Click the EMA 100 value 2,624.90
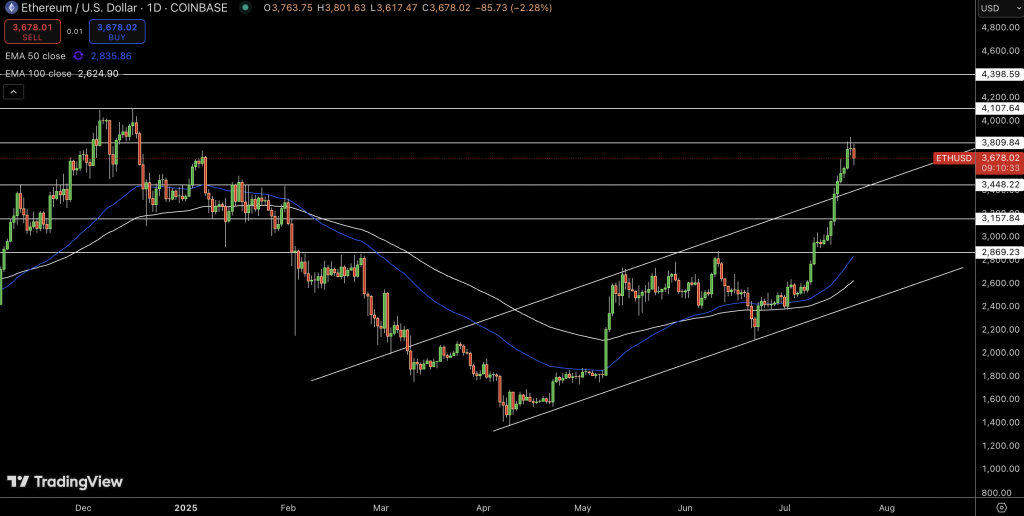Screen dimensions: 1024x516 [x=98, y=74]
